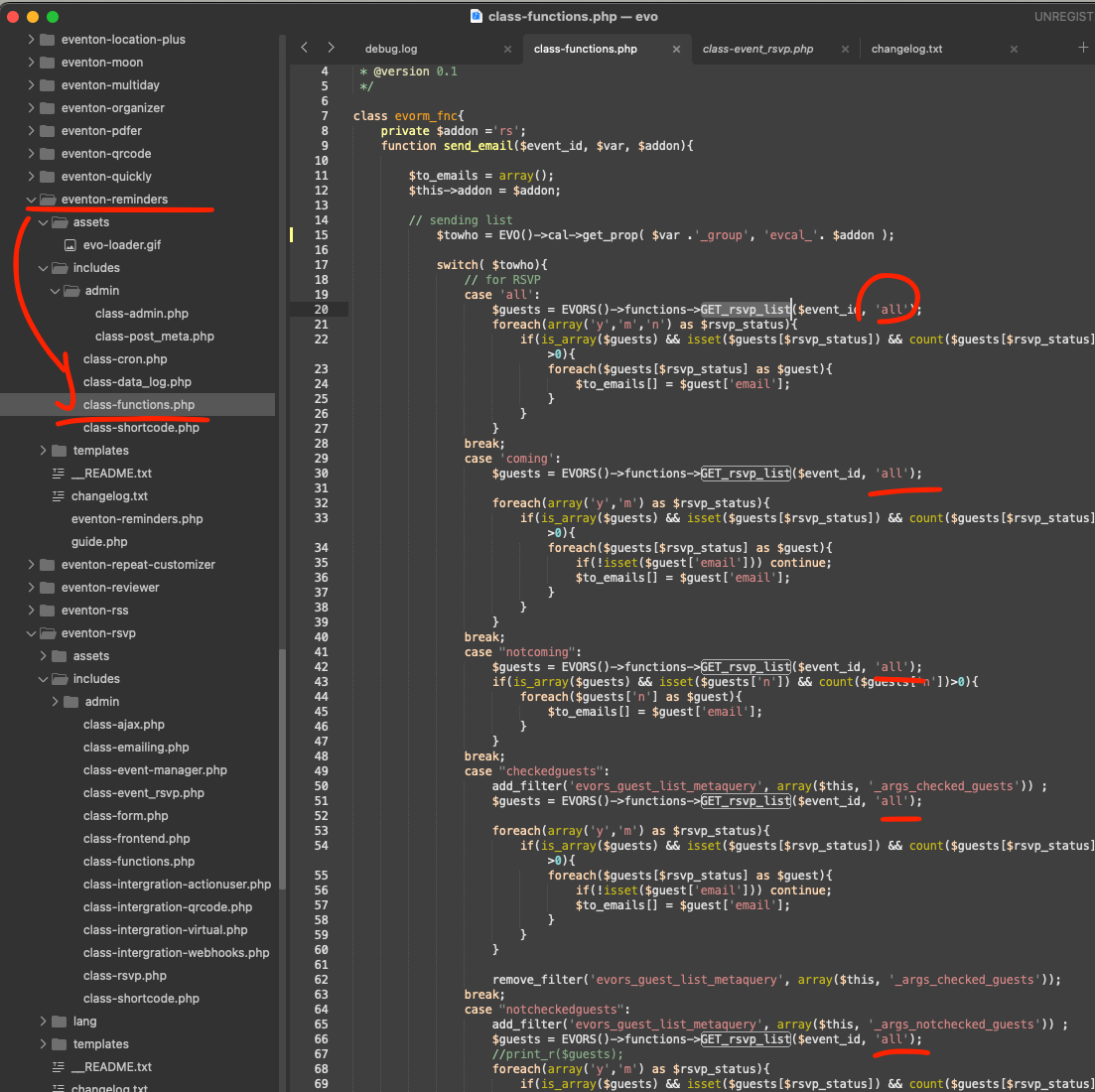This screenshot has width=1095, height=1092.
Task: Open class-frontend.php file
Action: pyautogui.click(x=136, y=839)
